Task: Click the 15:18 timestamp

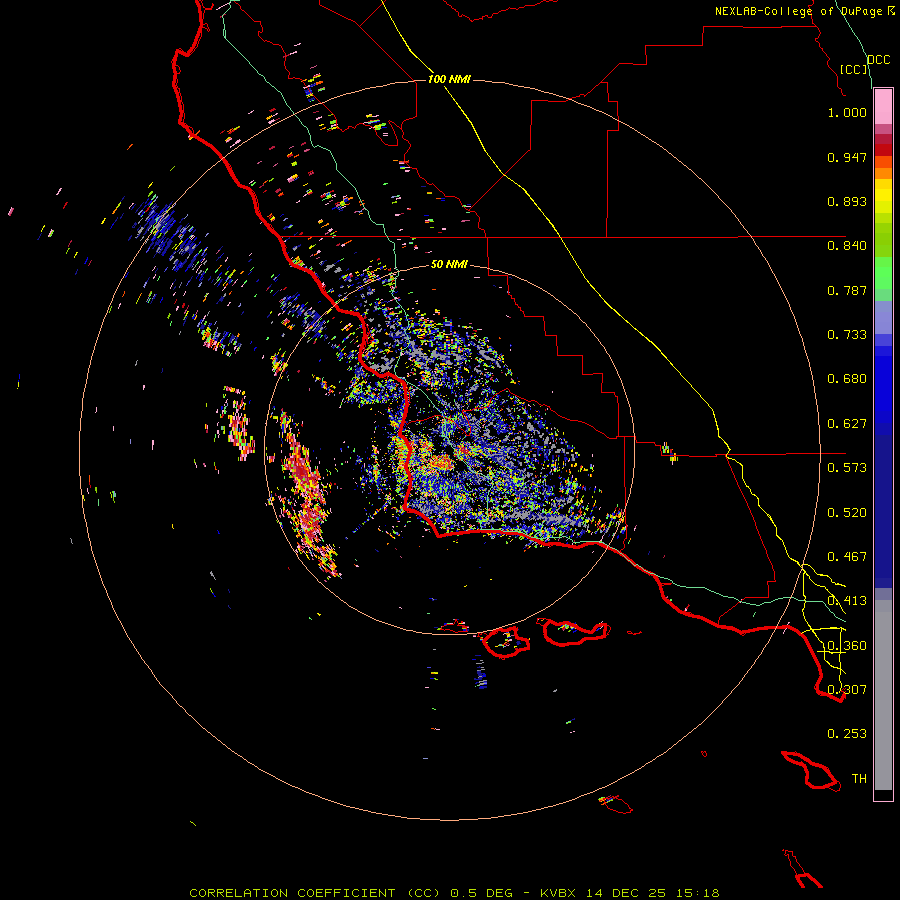Action: [697, 893]
